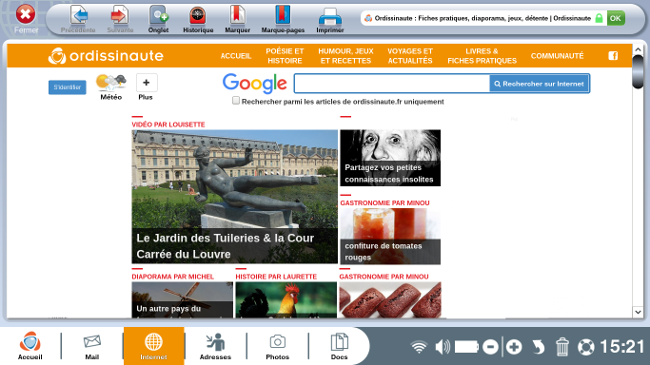Click the address bar page title field
This screenshot has height=365, width=650.
(483, 18)
